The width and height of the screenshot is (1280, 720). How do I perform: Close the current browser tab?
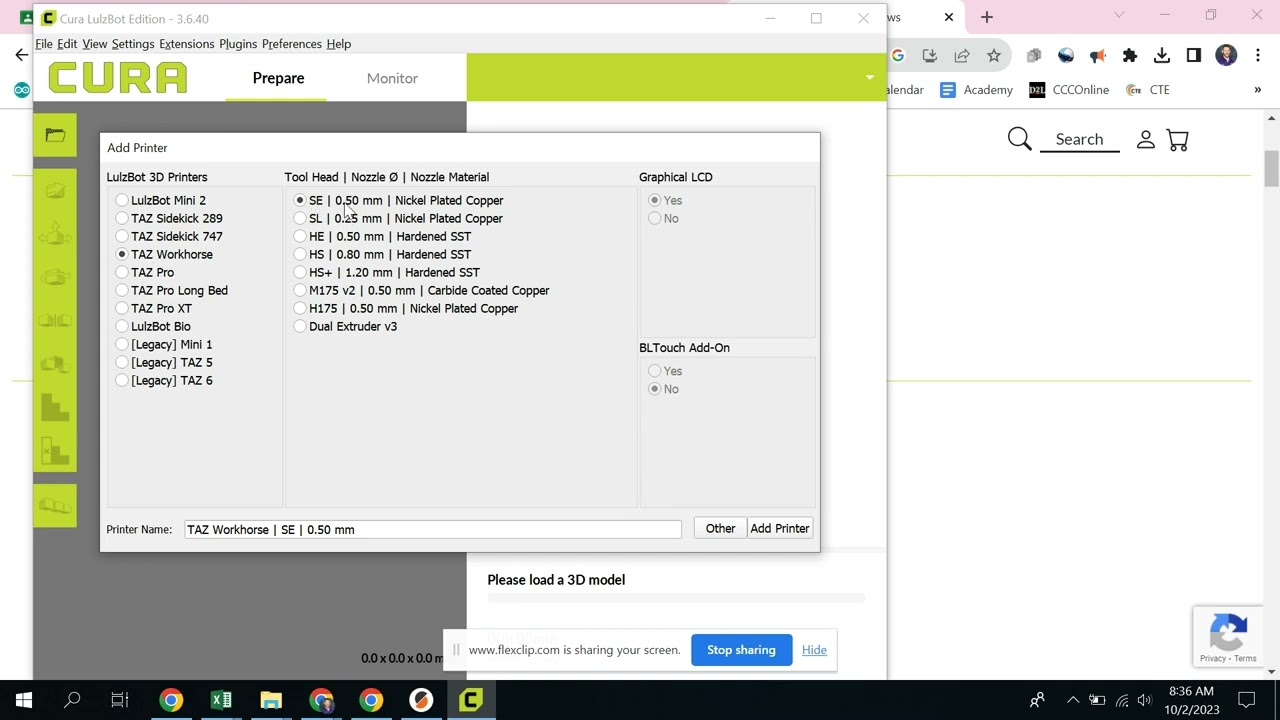click(949, 17)
